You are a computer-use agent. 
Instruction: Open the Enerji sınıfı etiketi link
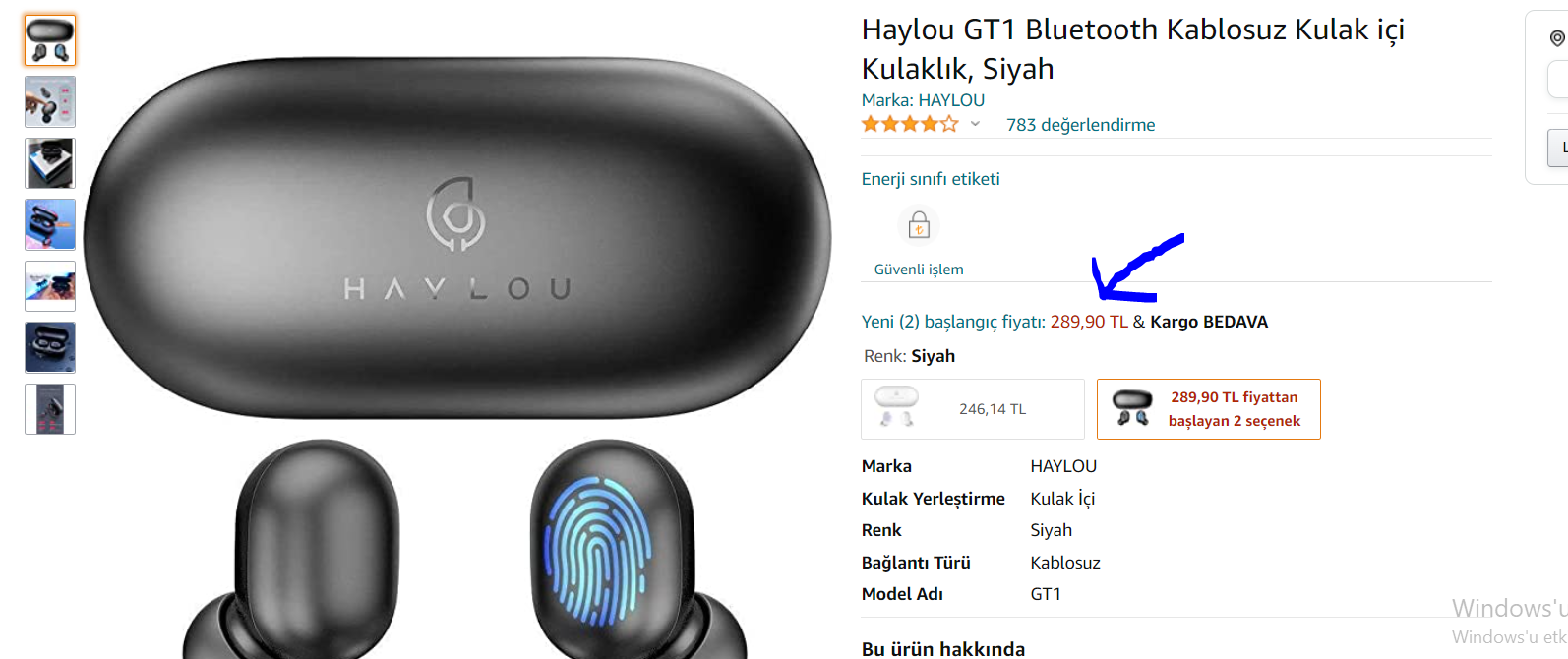(931, 179)
